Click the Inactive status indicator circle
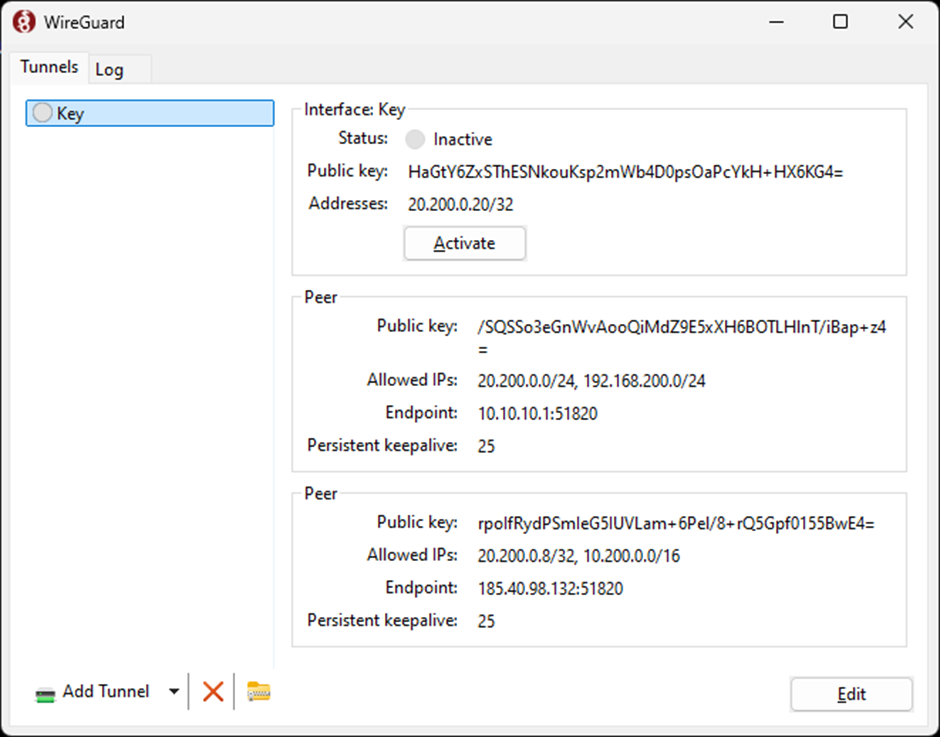The width and height of the screenshot is (940, 737). (x=415, y=140)
